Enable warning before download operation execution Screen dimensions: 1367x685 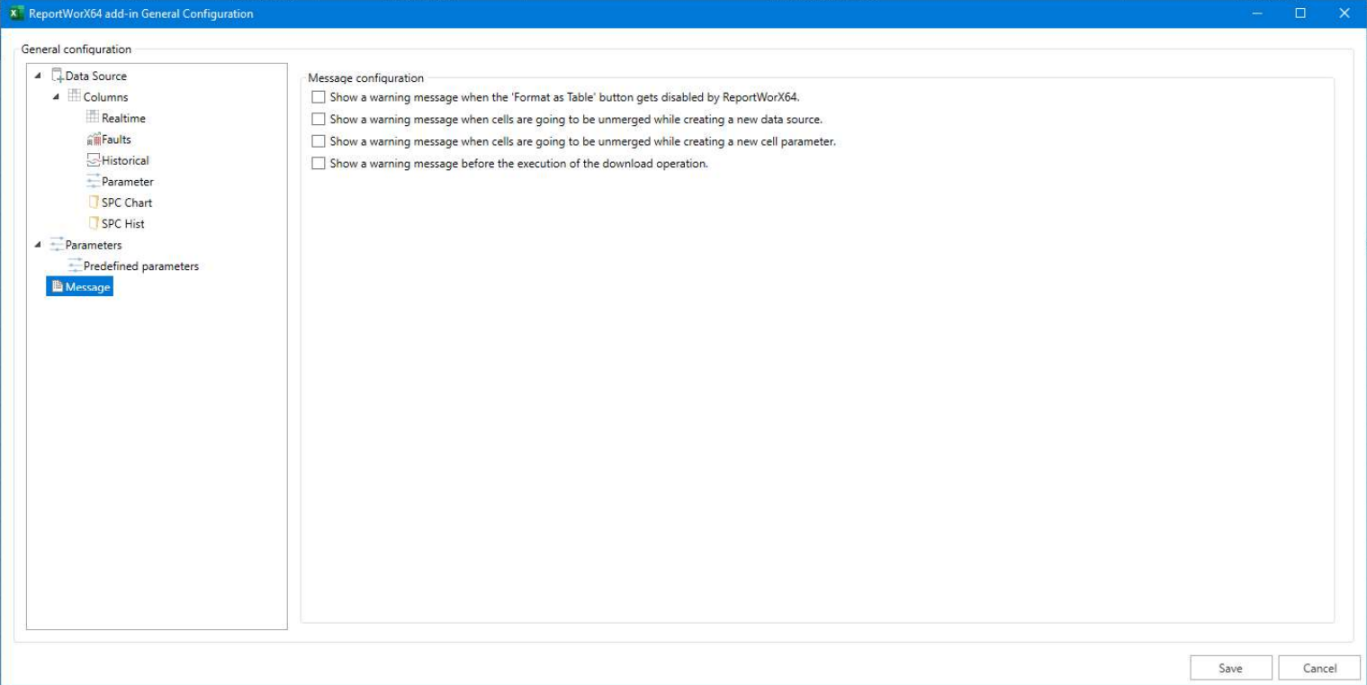(319, 162)
